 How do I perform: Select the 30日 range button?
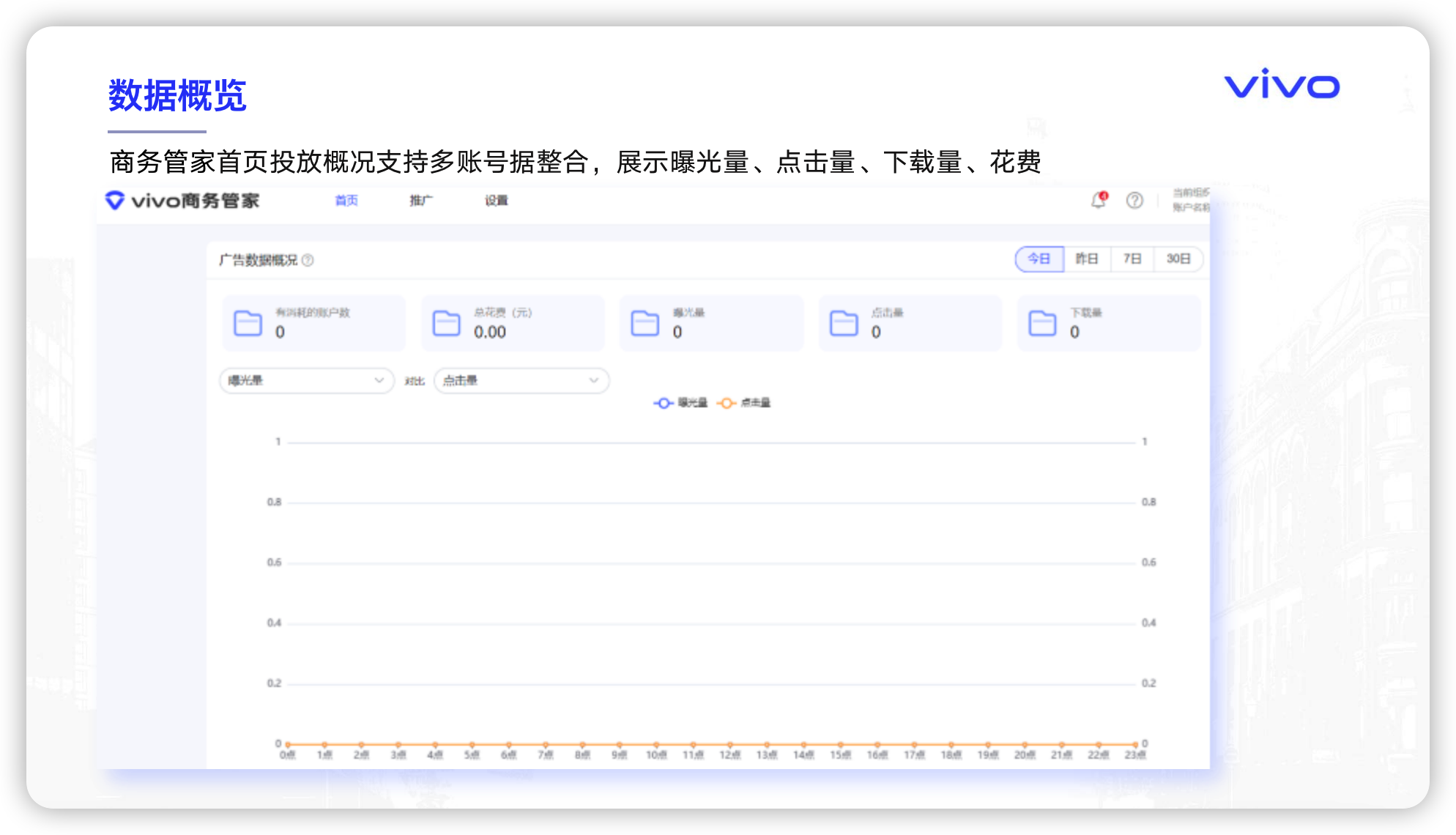tap(1178, 259)
